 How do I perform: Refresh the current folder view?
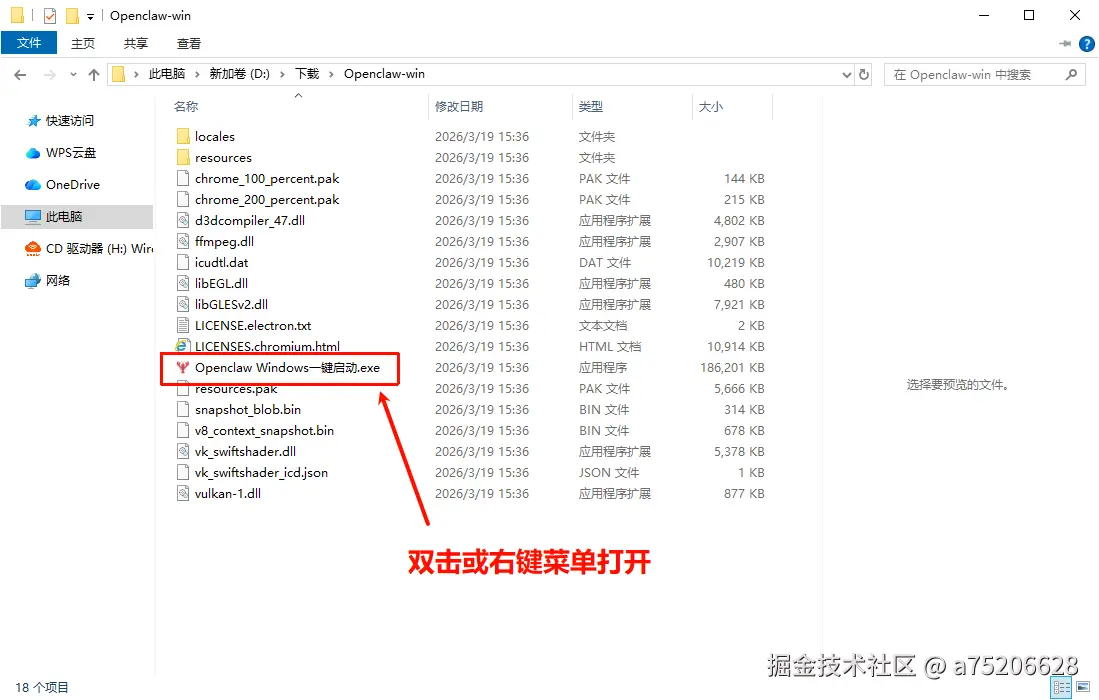click(864, 74)
